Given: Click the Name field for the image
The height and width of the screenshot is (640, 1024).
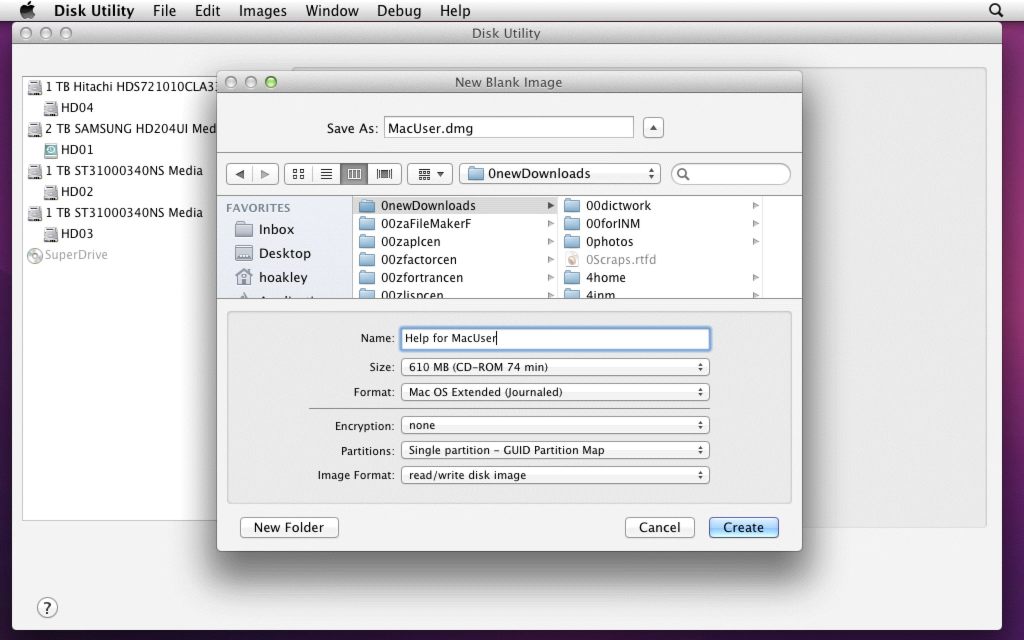Looking at the screenshot, I should (555, 338).
